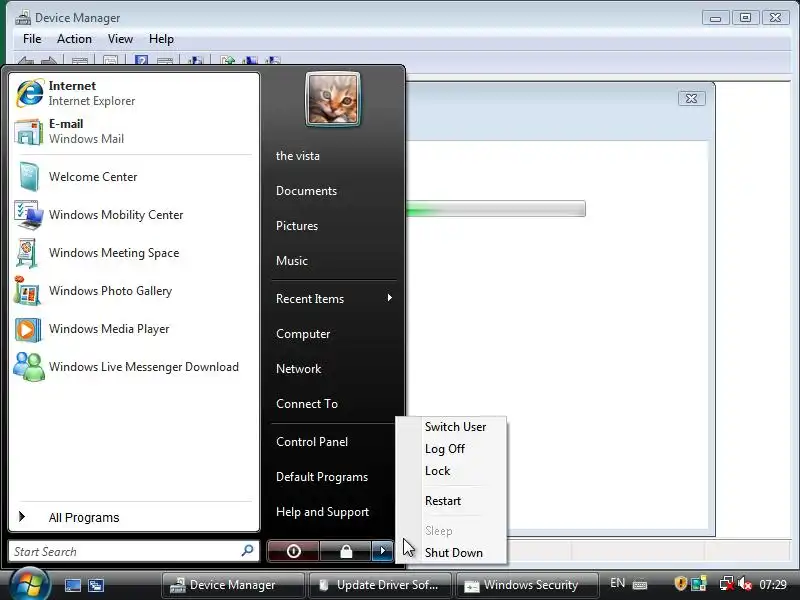
Task: Open the Action menu in Device Manager
Action: pos(74,39)
